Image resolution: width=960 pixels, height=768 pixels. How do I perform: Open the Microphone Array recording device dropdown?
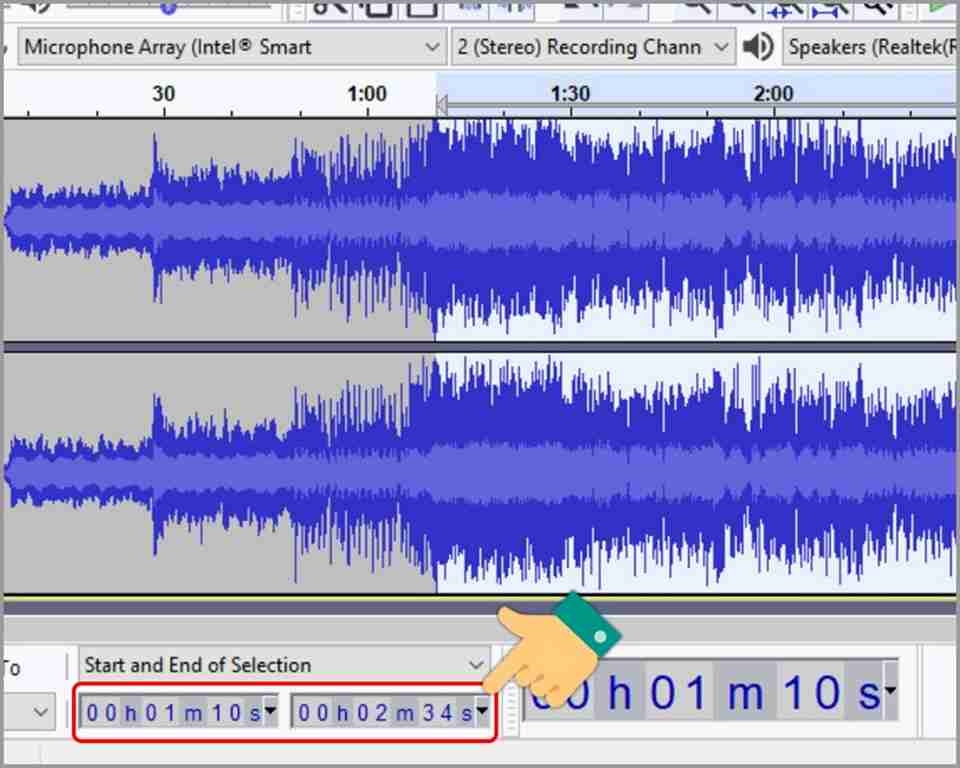[x=232, y=47]
